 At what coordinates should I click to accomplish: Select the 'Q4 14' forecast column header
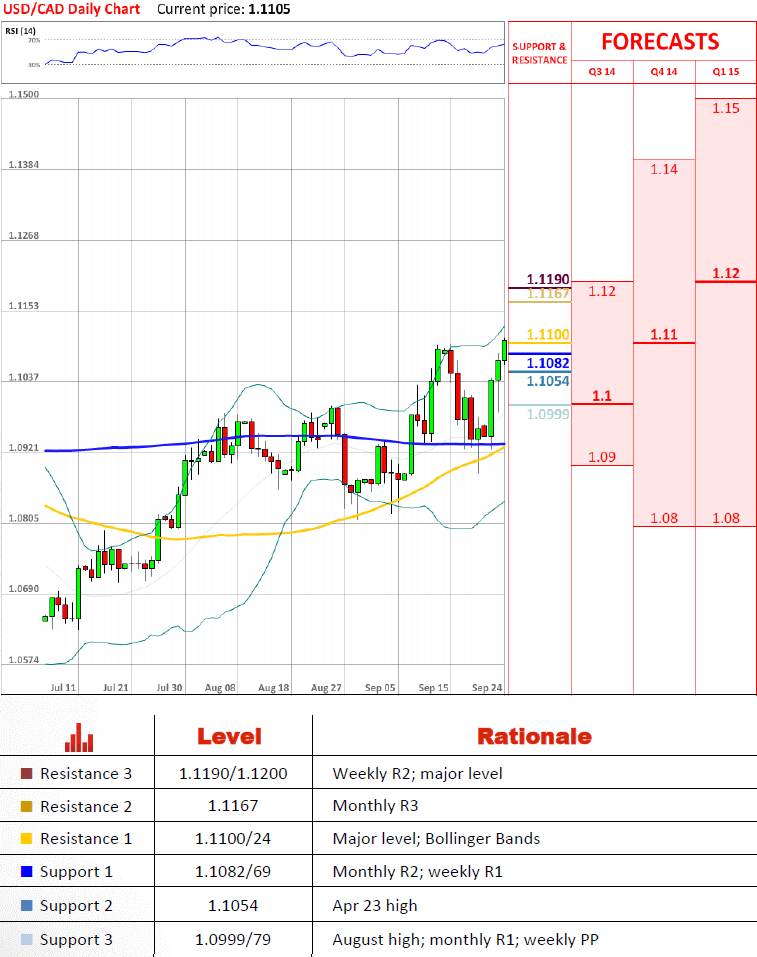(x=664, y=71)
